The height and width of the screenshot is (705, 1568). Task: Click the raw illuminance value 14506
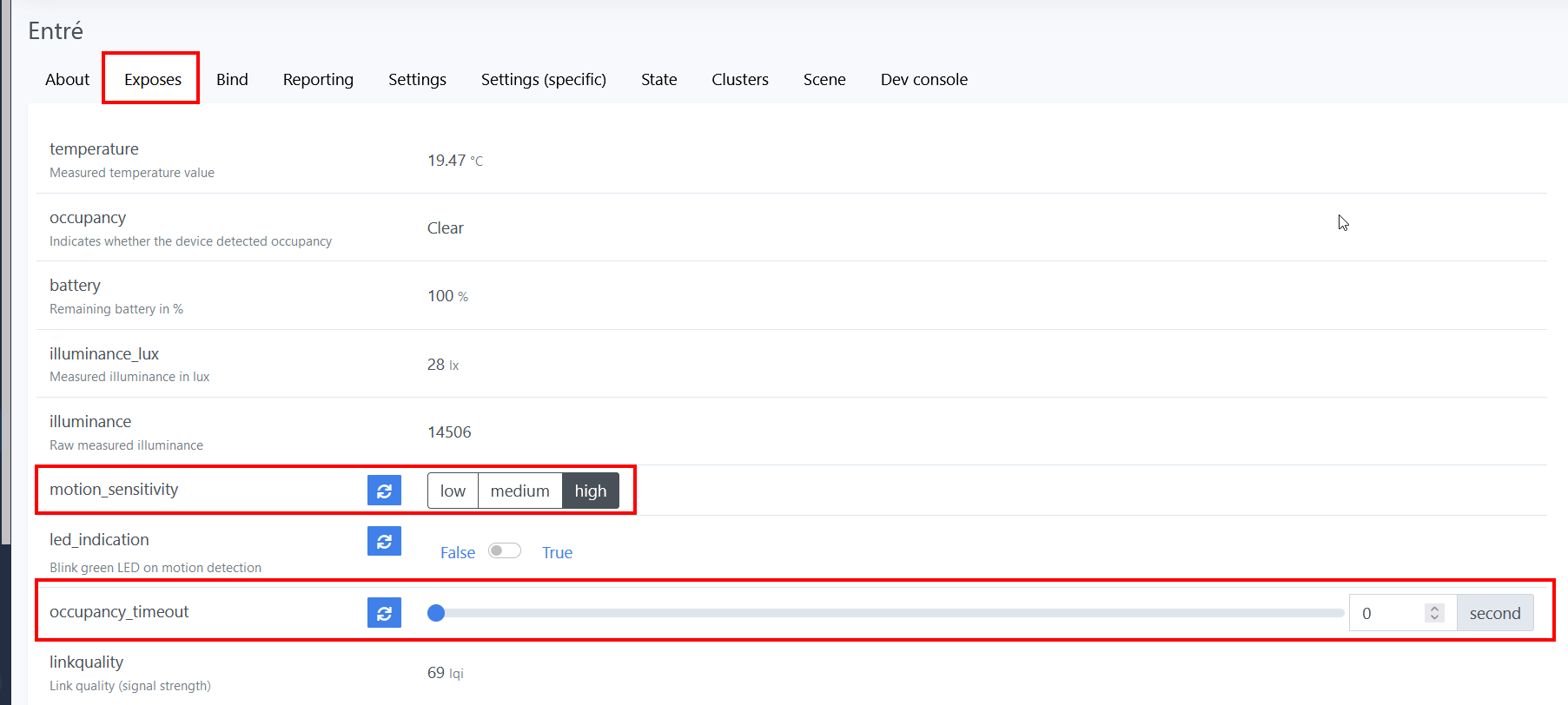click(449, 432)
